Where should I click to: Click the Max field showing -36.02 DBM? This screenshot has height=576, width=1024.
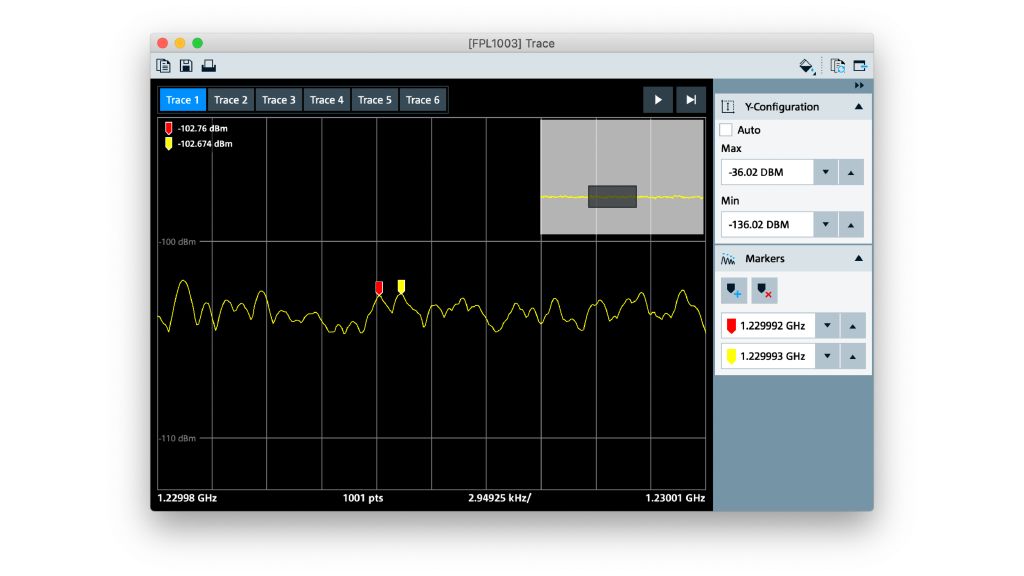[x=767, y=172]
